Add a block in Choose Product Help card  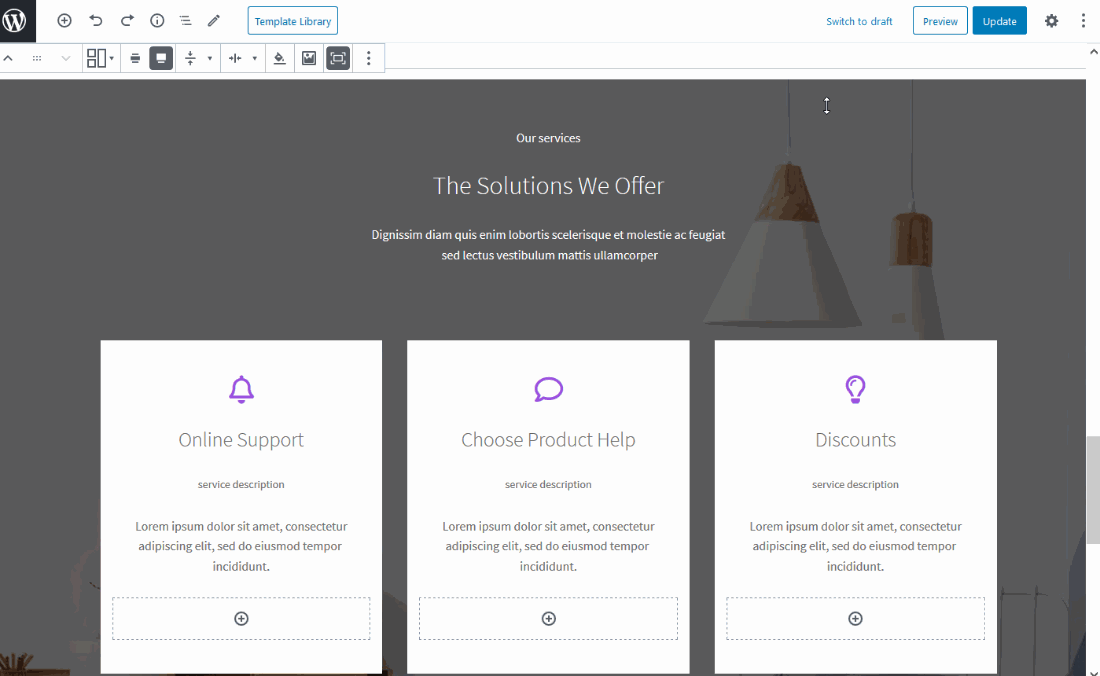549,618
